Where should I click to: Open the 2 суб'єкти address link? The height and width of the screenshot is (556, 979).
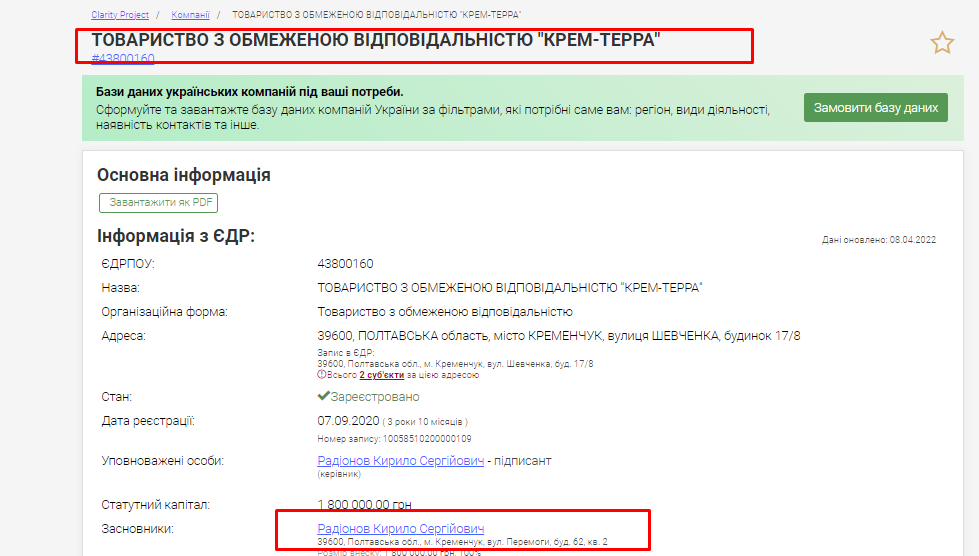coord(382,375)
